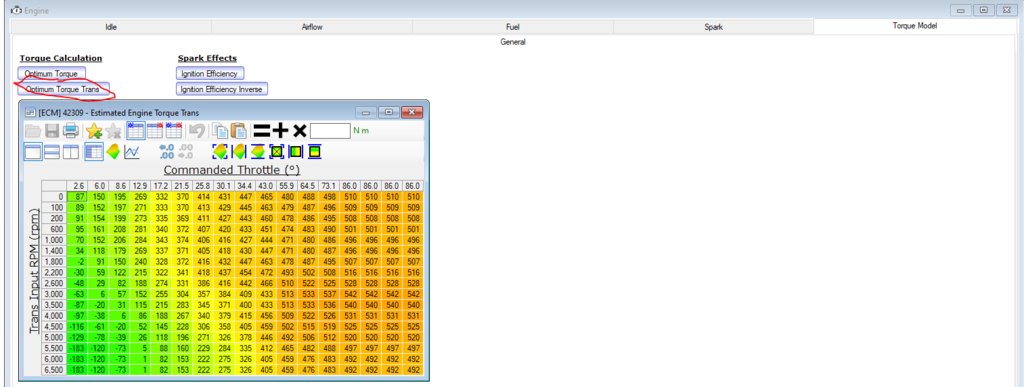Select the middle table compare icon
Screen dimensions: 1024x387
155,130
